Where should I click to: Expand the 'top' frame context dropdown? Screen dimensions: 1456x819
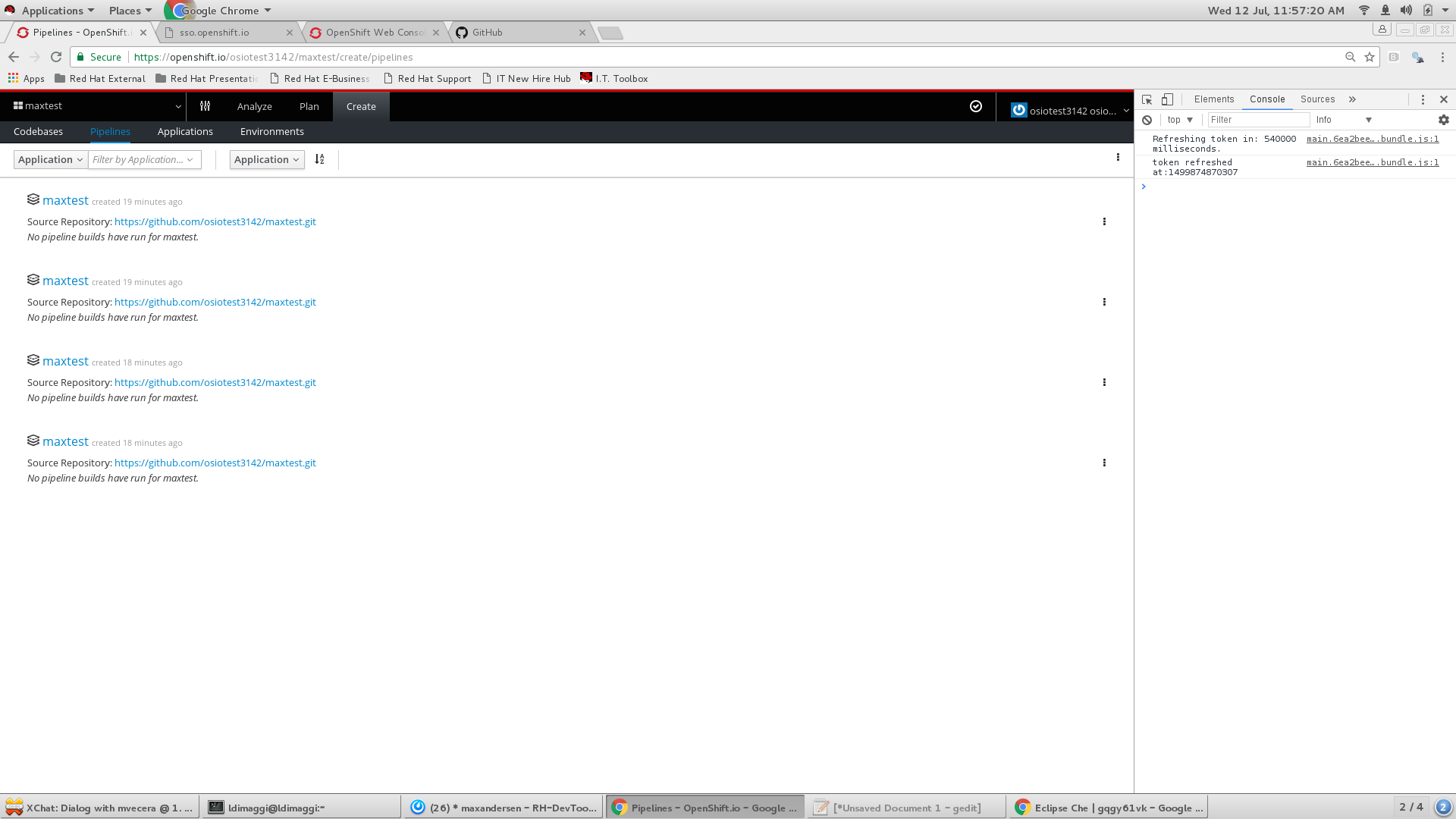click(x=1178, y=120)
